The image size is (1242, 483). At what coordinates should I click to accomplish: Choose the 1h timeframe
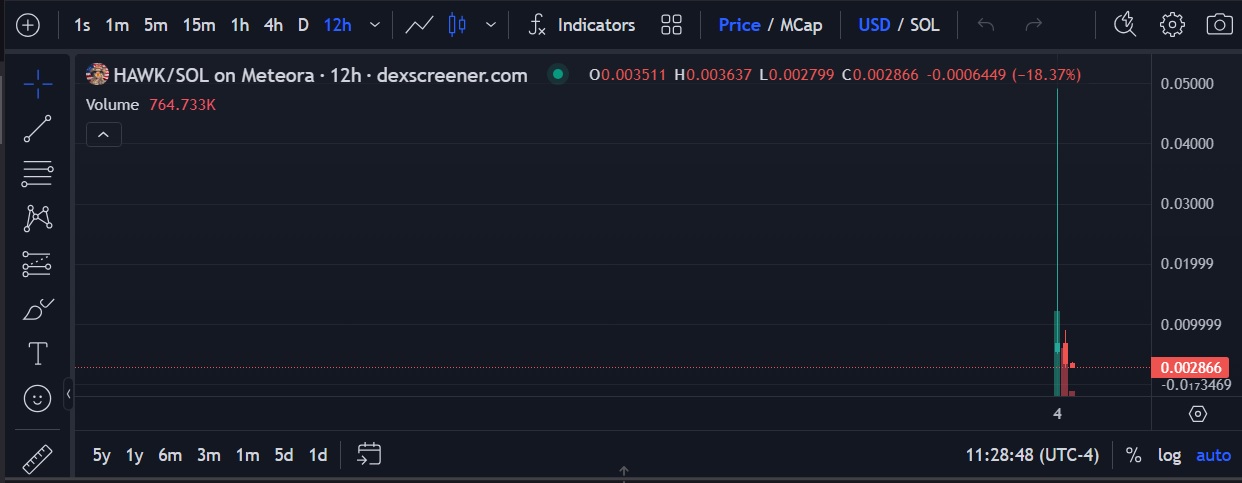point(240,25)
